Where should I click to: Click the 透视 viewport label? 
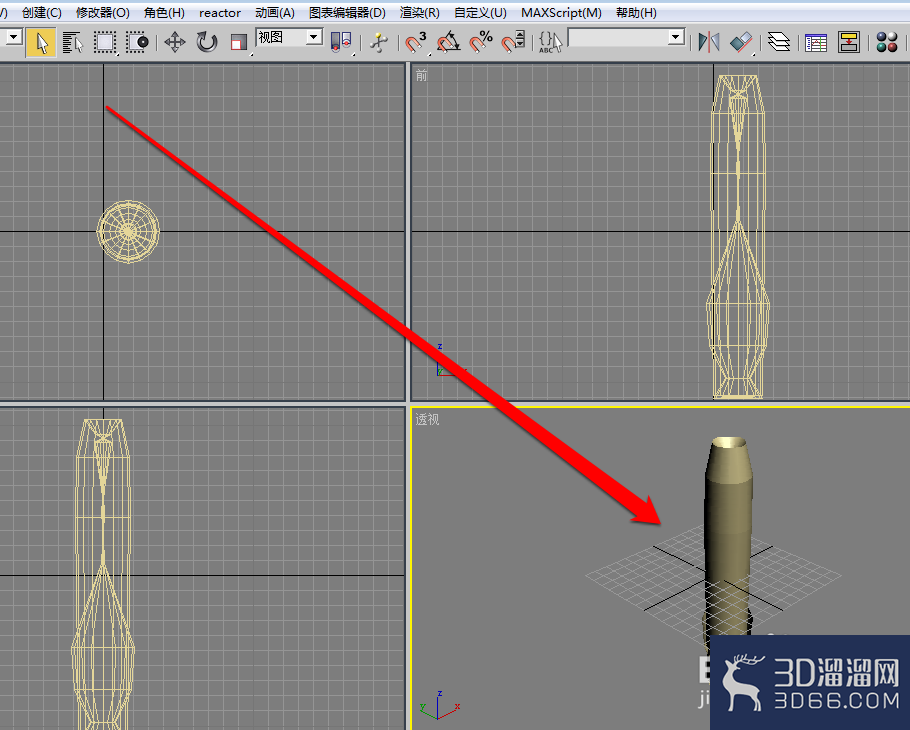click(x=427, y=419)
